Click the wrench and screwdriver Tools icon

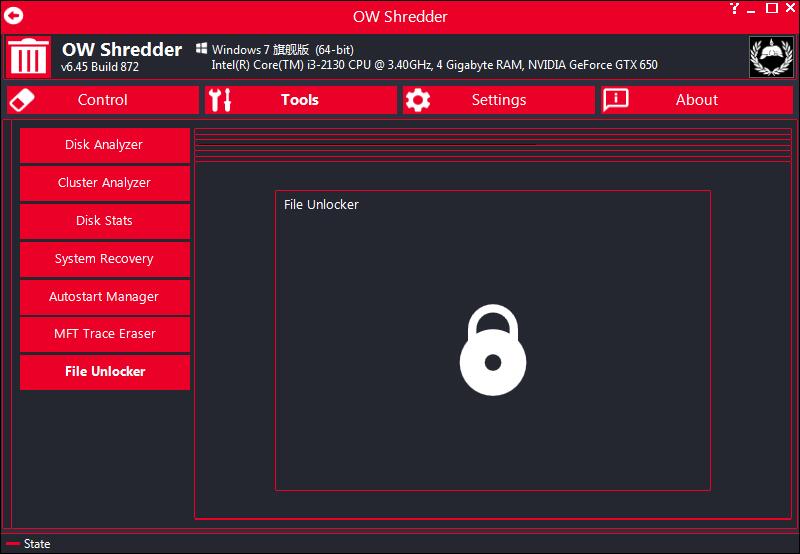[220, 99]
